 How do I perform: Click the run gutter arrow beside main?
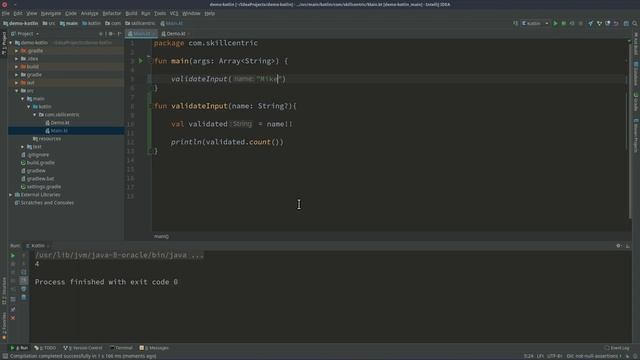coord(141,61)
